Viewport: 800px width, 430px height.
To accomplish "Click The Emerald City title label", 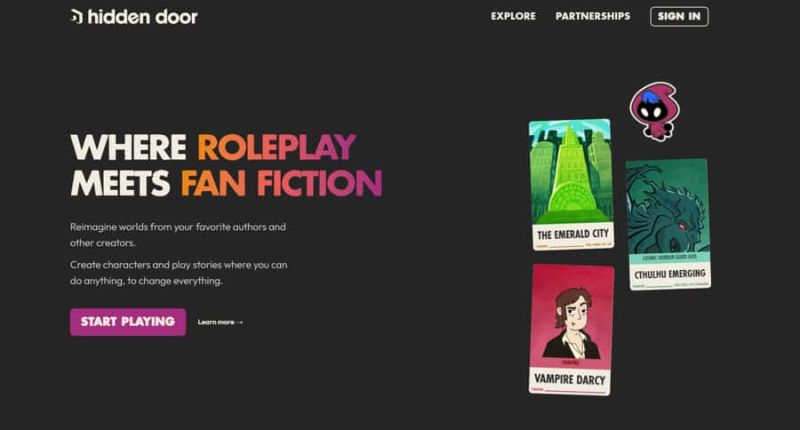I will (573, 234).
